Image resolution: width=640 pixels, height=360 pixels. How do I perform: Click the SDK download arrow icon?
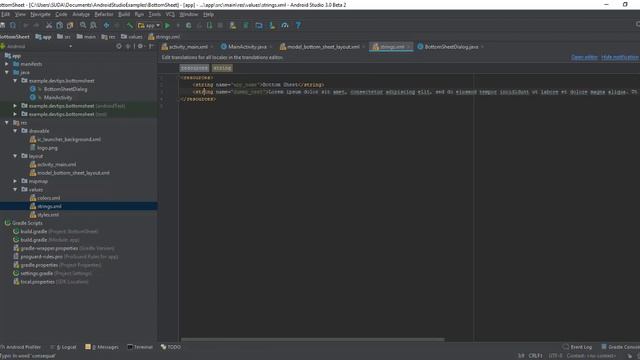coord(272,25)
